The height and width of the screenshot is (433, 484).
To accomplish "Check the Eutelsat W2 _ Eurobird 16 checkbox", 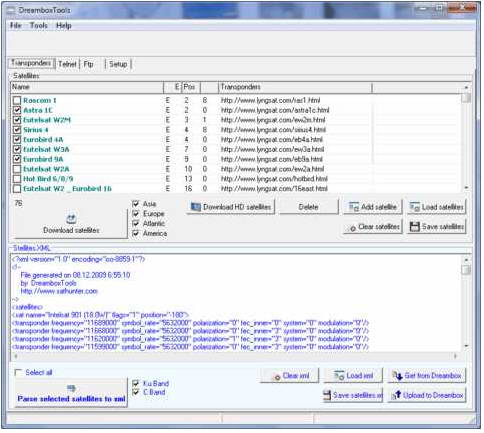I will (17, 189).
